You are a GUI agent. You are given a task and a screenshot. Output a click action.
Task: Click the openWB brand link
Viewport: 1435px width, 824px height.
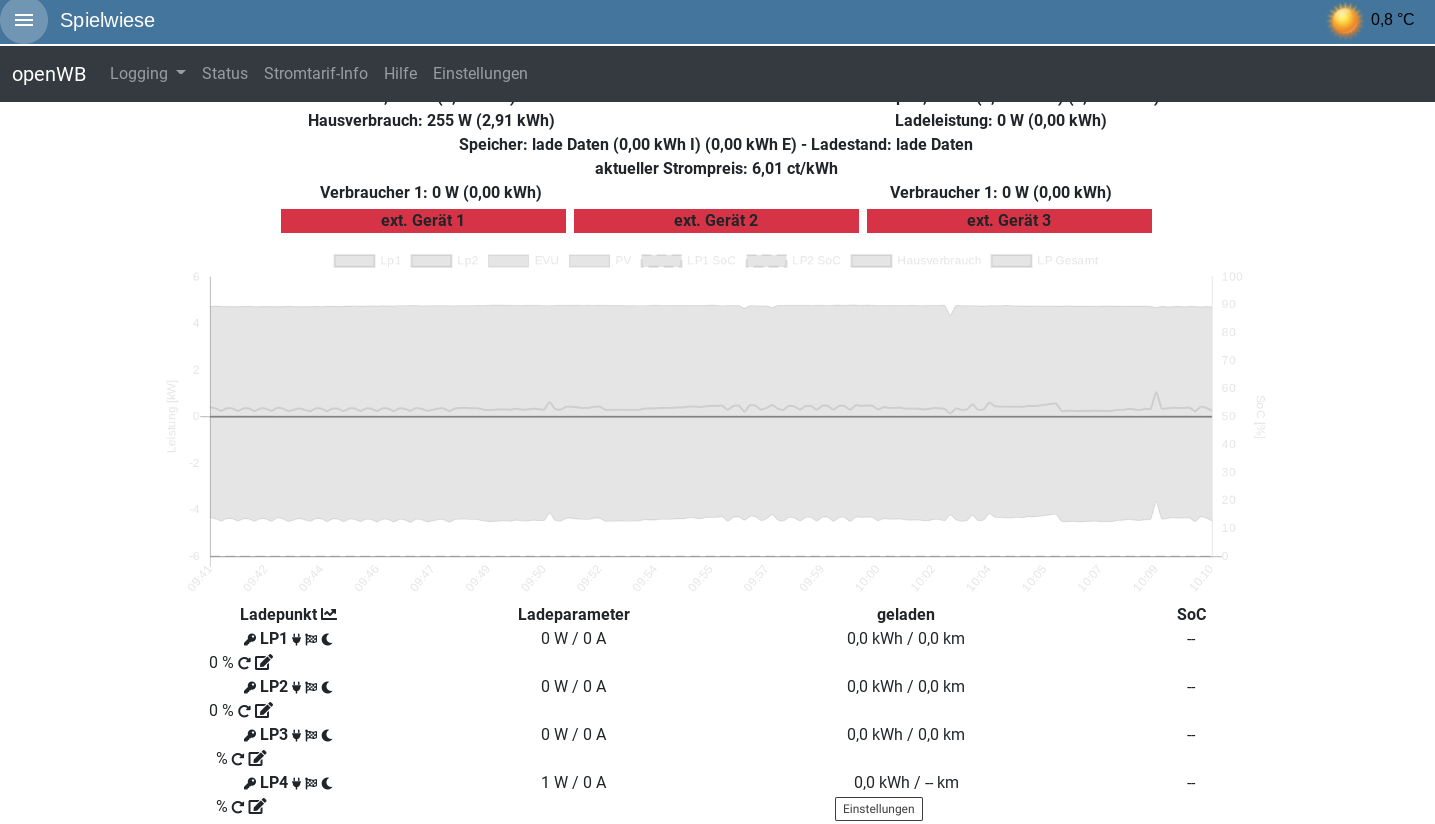tap(49, 74)
